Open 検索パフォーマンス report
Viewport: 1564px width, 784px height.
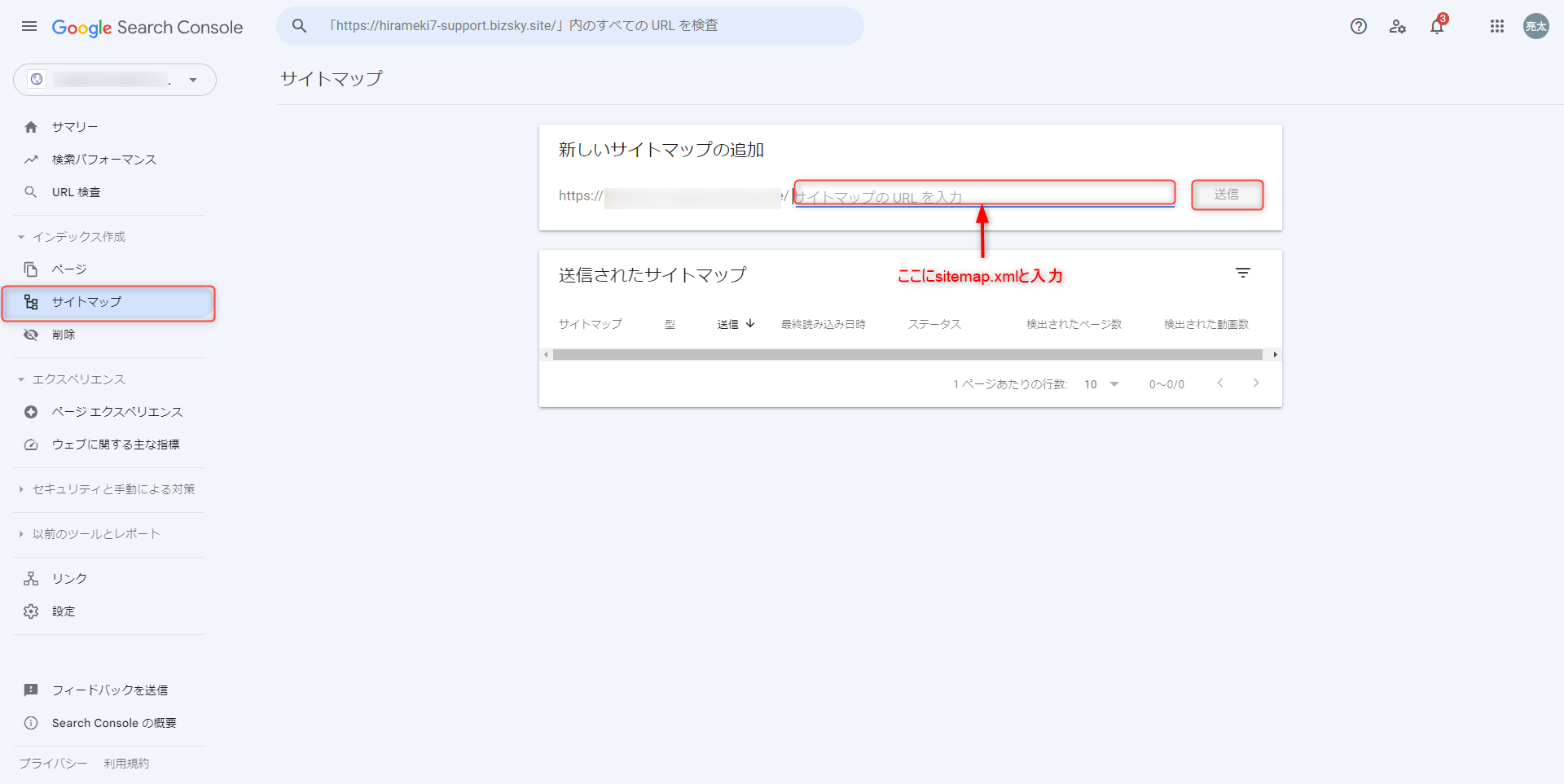(104, 160)
